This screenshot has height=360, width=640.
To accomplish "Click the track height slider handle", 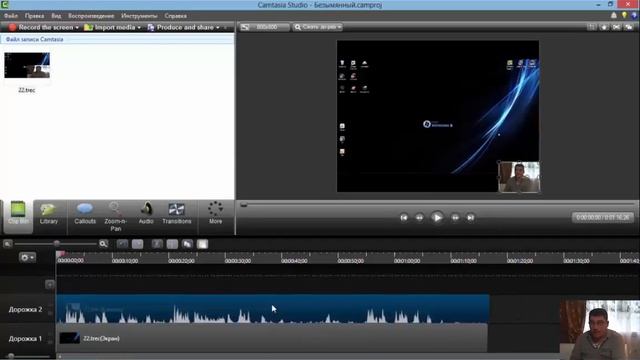I will coord(11,356).
